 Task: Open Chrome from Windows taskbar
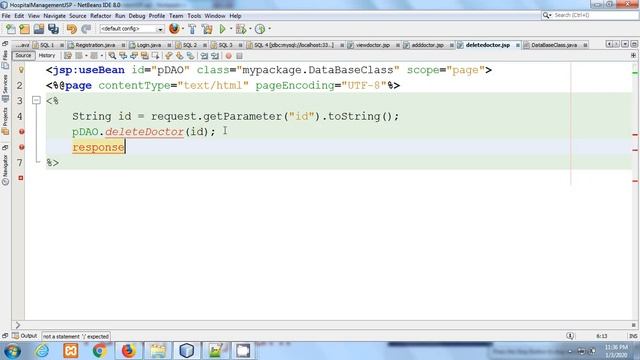[x=100, y=351]
